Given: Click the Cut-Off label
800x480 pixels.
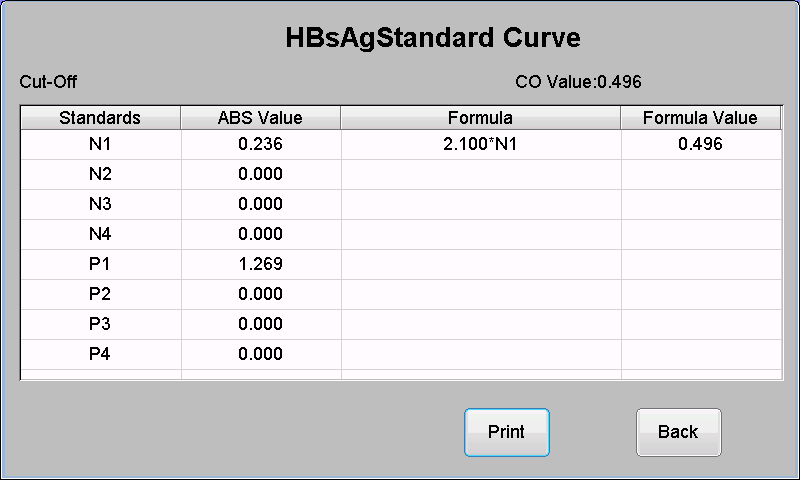Looking at the screenshot, I should pyautogui.click(x=48, y=82).
